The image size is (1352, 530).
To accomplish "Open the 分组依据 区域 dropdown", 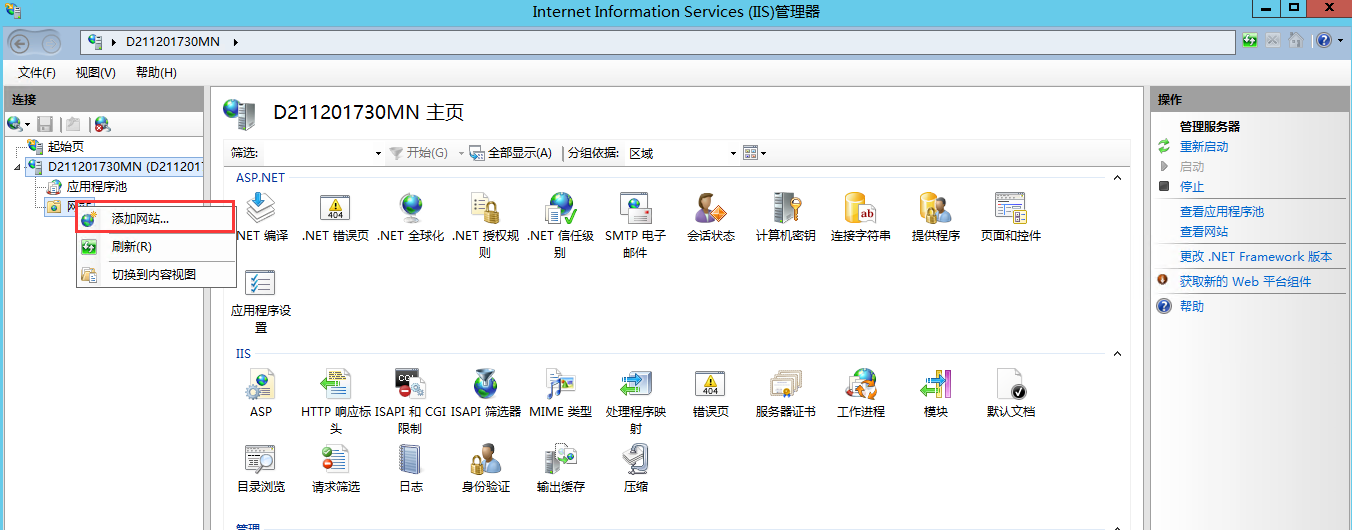I will 682,153.
